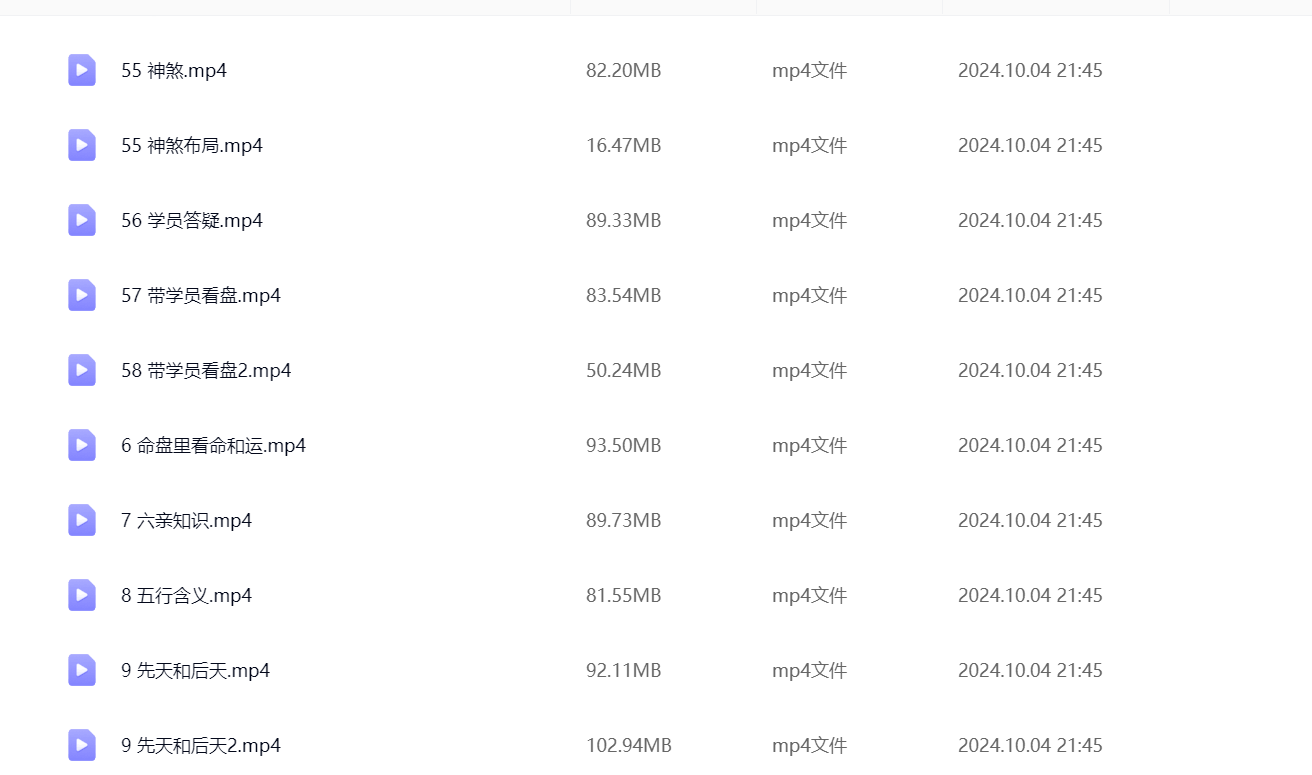1312x775 pixels.
Task: Click the play icon for 56 学员答疑.mp4
Action: (x=82, y=220)
